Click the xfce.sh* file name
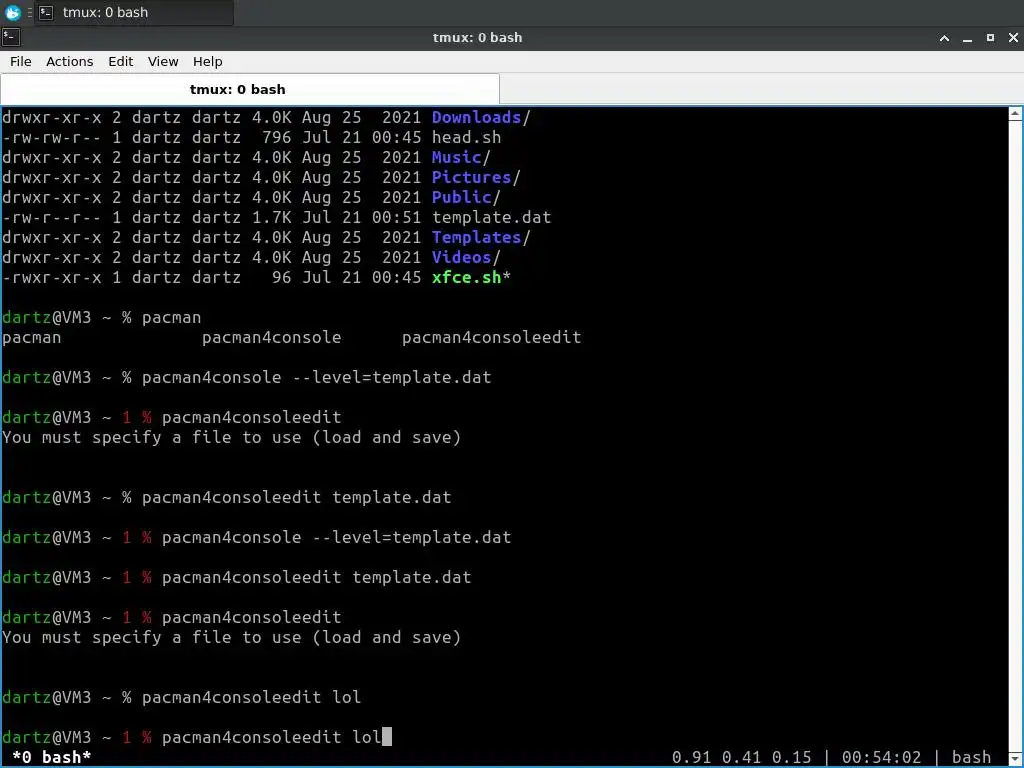Screen dimensions: 1024x768 click(x=471, y=278)
